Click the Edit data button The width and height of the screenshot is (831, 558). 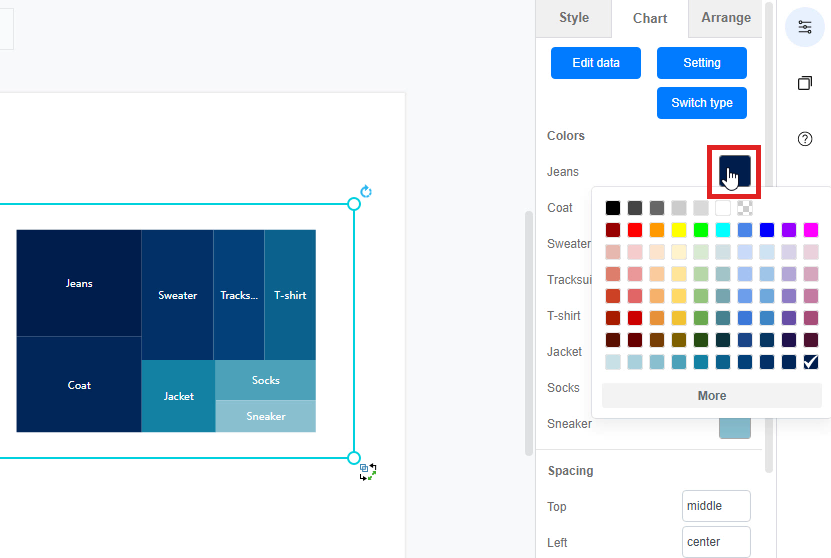(x=596, y=63)
